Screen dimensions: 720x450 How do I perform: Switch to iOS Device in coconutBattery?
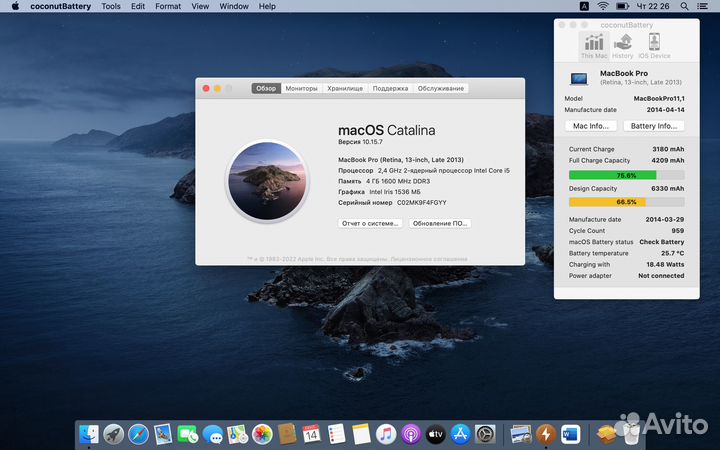coord(654,46)
